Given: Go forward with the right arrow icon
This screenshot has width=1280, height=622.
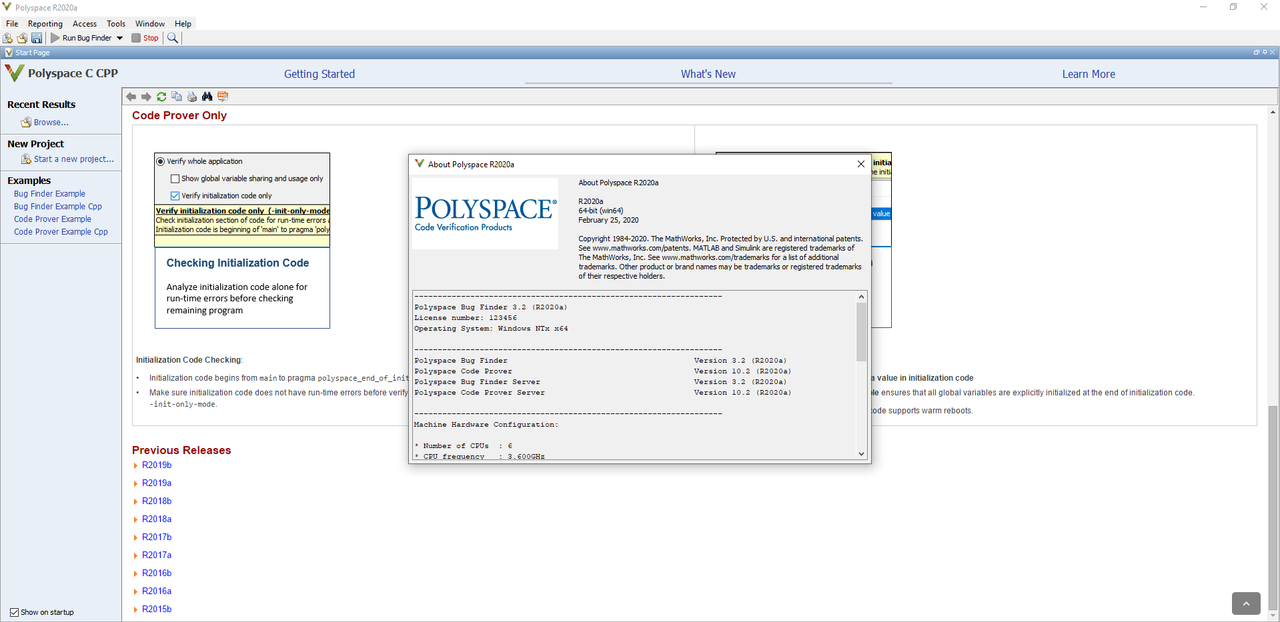Looking at the screenshot, I should click(x=146, y=97).
